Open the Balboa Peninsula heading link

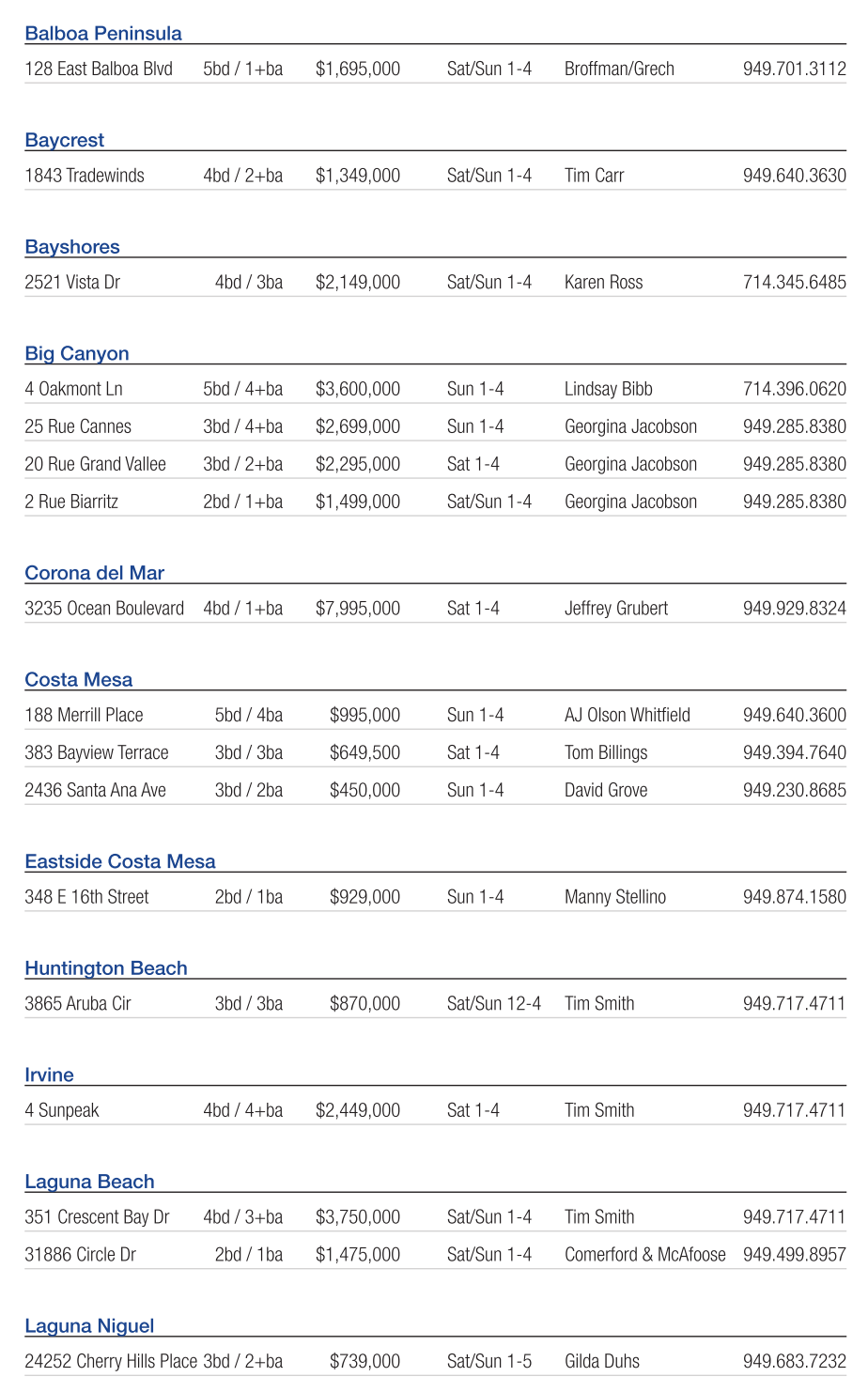pos(103,34)
